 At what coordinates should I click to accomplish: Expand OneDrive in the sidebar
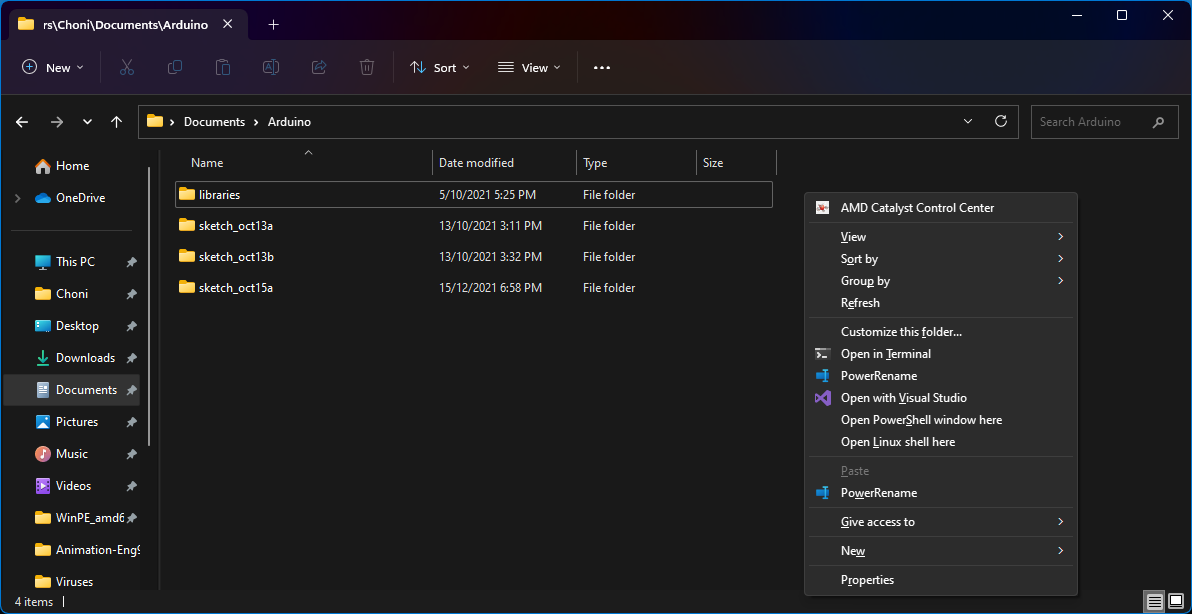[18, 197]
